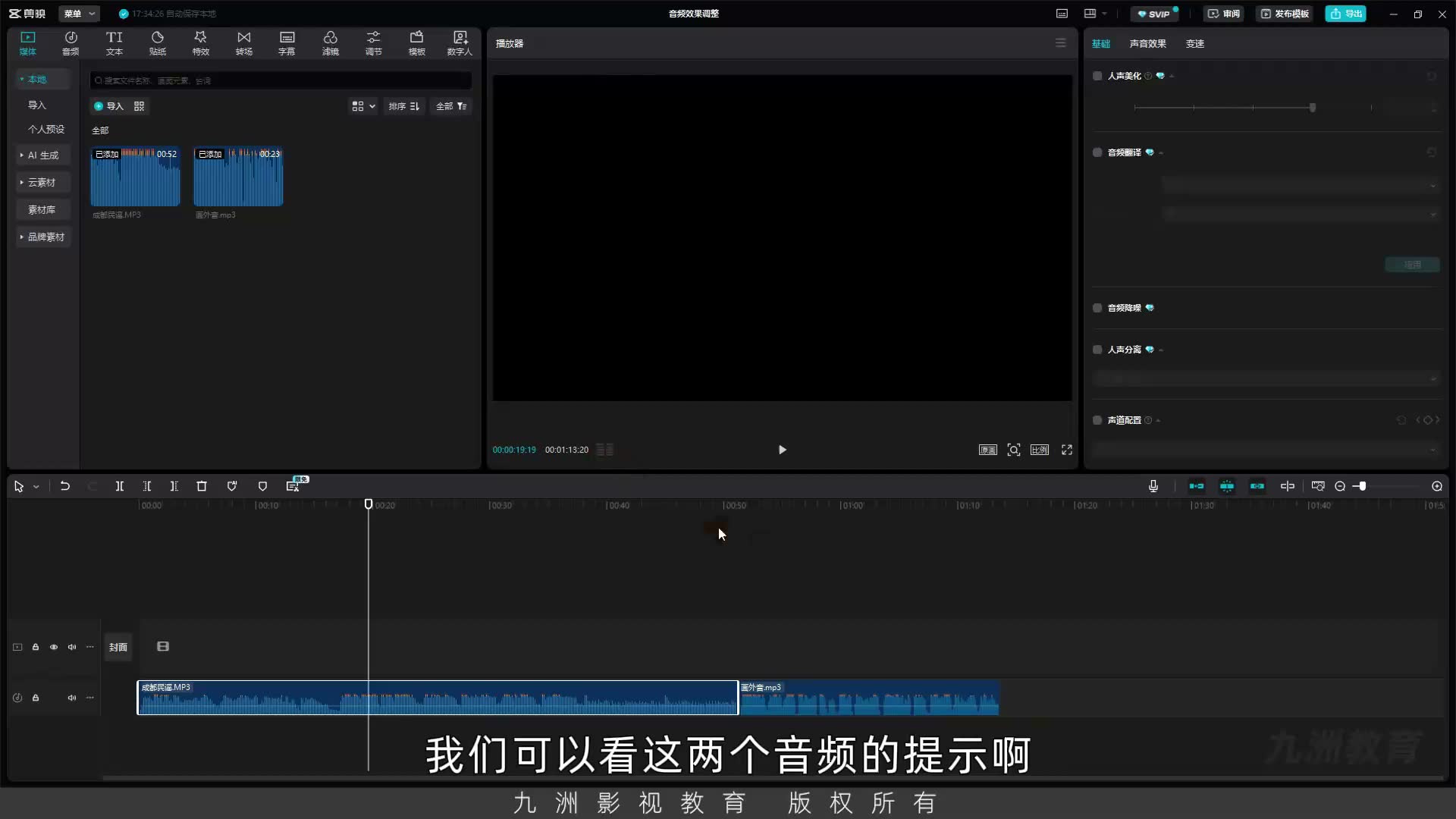Open the 特效 (Effects) tab
1456x819 pixels.
200,43
